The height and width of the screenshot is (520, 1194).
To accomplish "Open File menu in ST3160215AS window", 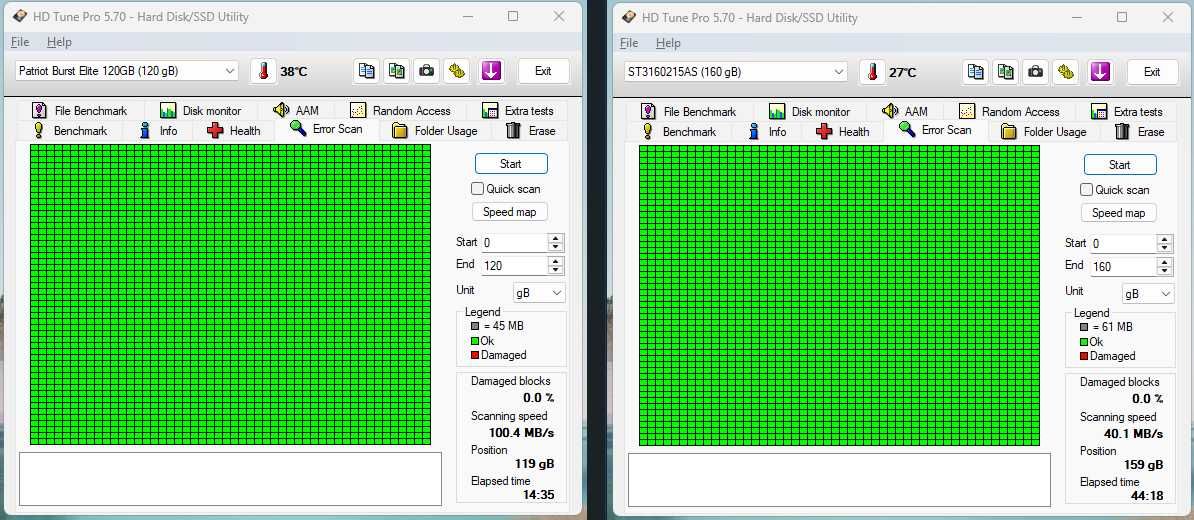I will pos(629,43).
